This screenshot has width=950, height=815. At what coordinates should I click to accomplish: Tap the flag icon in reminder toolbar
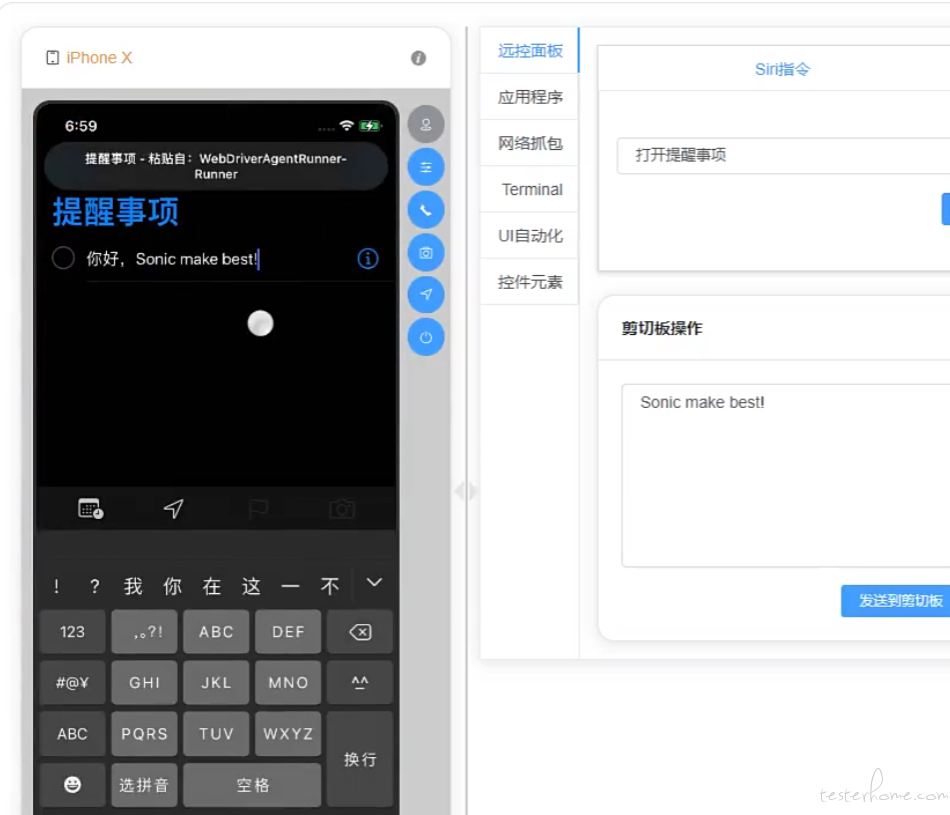pos(258,508)
